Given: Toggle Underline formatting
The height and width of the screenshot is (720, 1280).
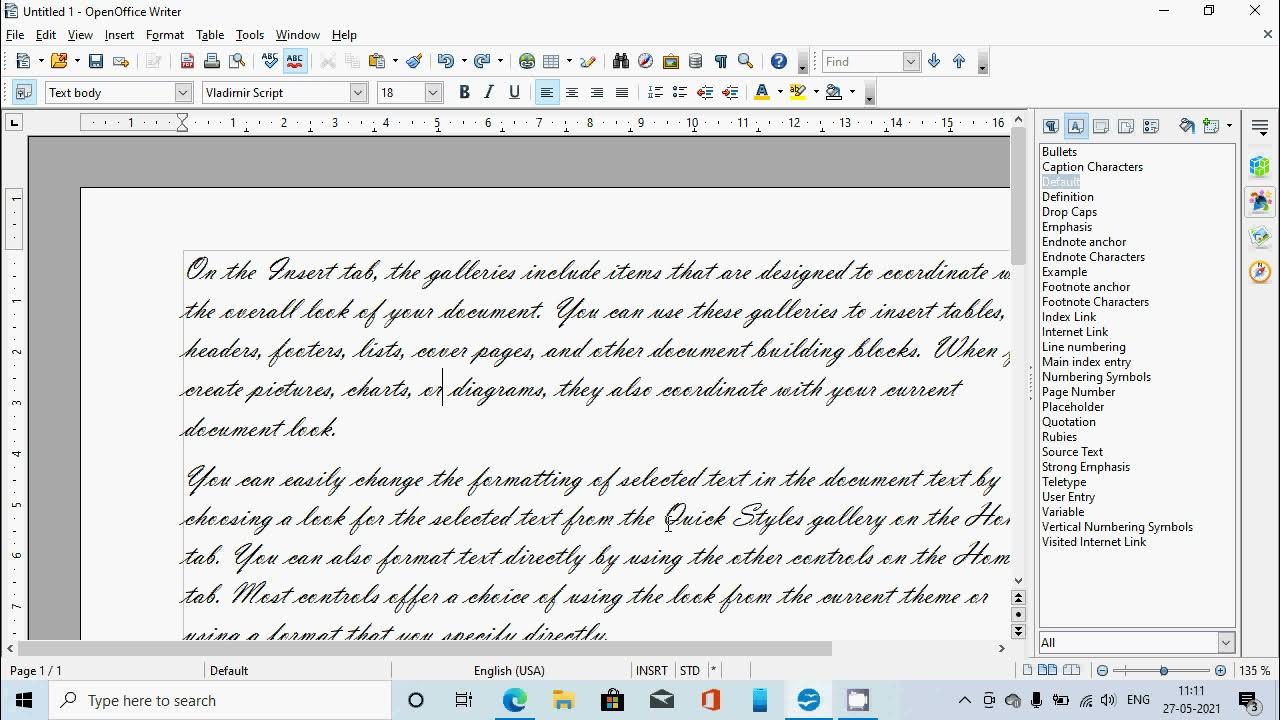Looking at the screenshot, I should point(514,92).
